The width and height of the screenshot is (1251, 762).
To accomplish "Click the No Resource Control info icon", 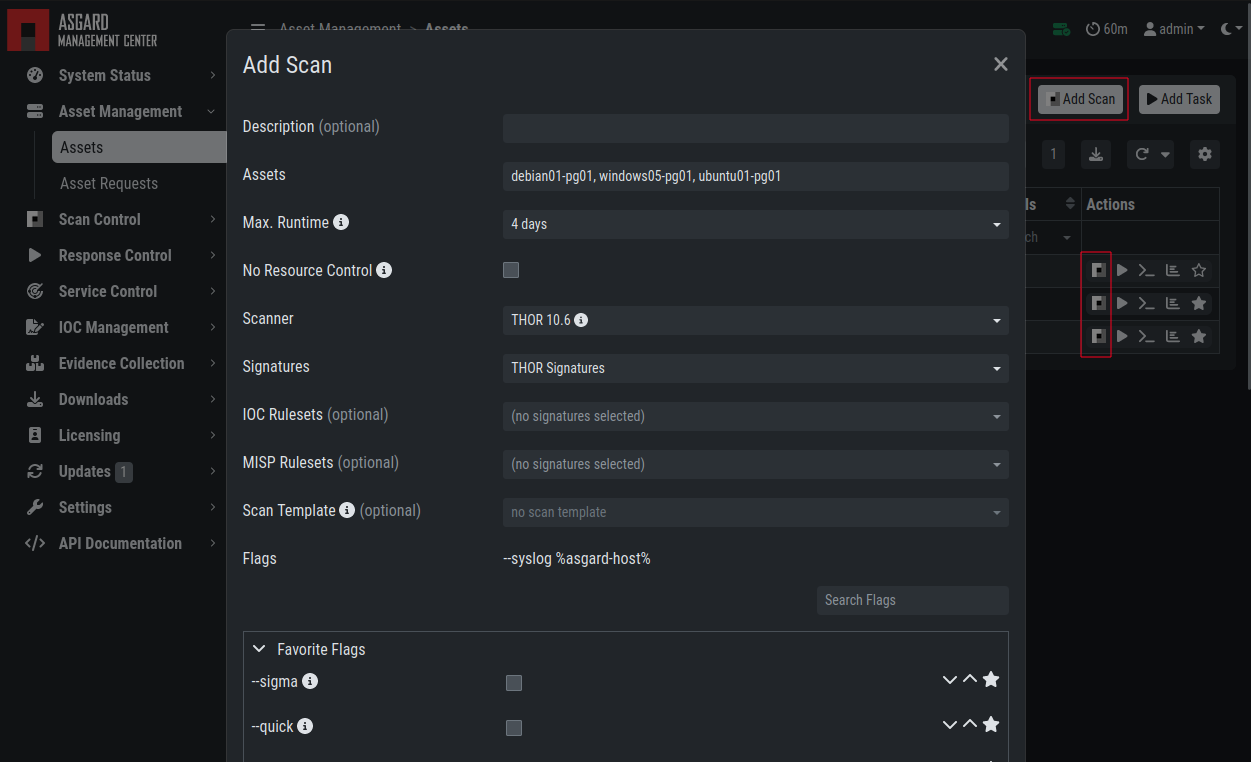I will point(384,270).
